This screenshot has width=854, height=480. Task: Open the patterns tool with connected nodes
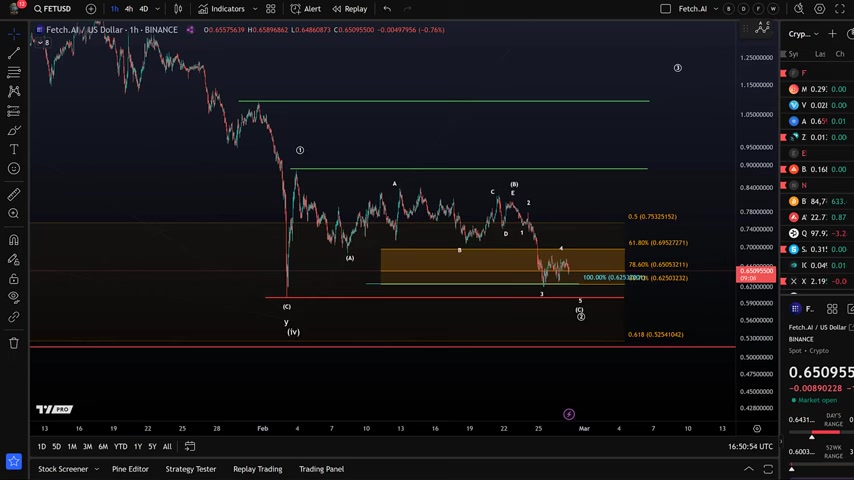tap(14, 91)
